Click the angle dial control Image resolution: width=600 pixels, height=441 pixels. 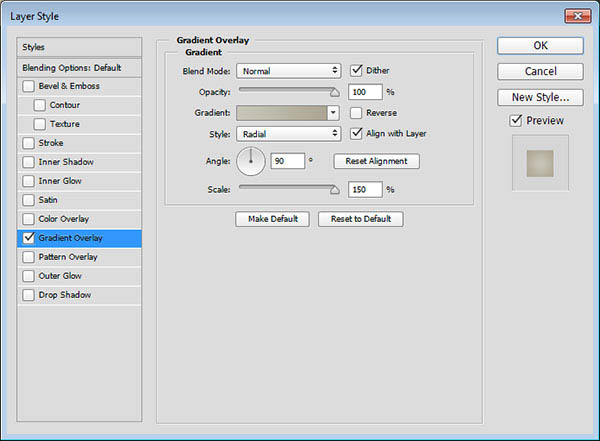click(x=251, y=162)
